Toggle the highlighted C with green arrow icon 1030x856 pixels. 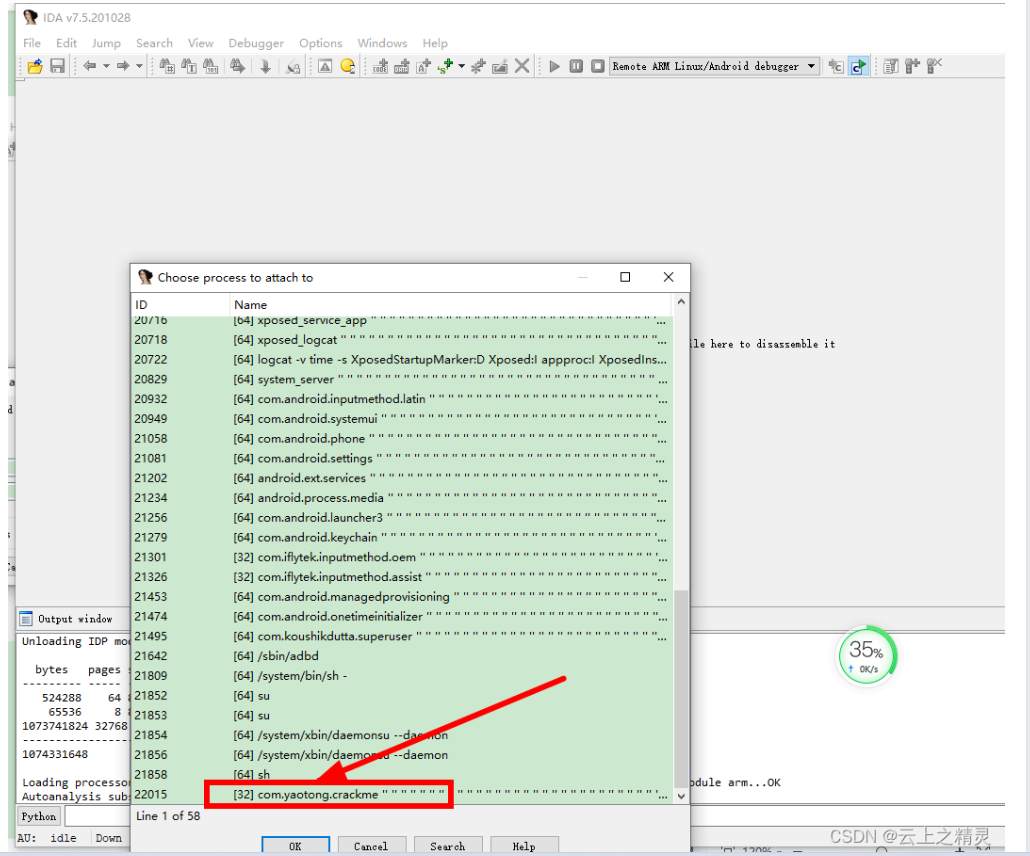[x=858, y=66]
